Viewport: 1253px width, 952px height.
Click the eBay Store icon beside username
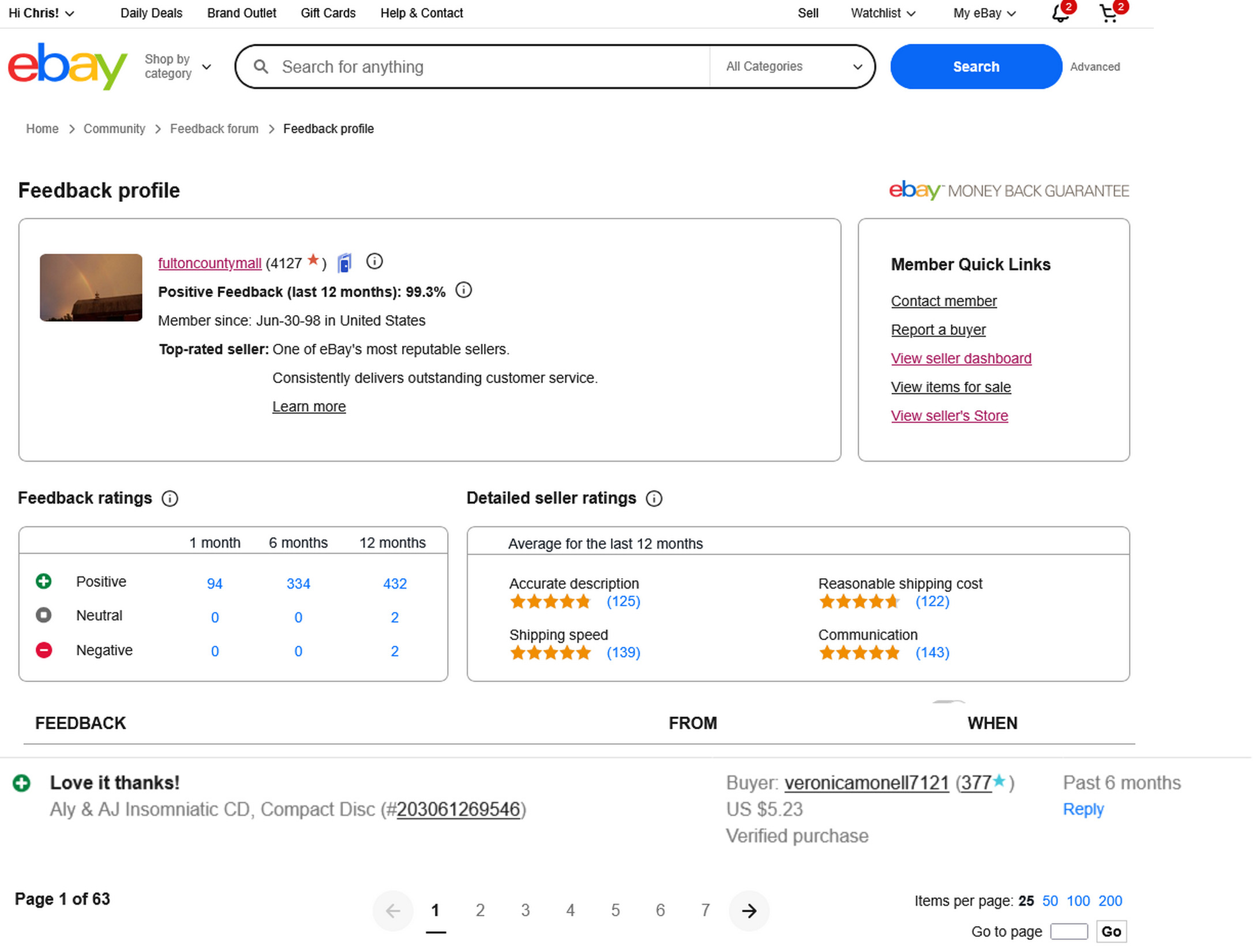coord(344,263)
